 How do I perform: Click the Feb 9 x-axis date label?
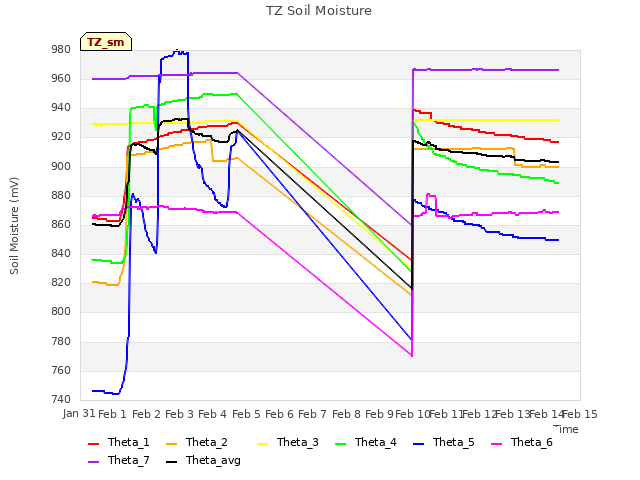coord(380,414)
